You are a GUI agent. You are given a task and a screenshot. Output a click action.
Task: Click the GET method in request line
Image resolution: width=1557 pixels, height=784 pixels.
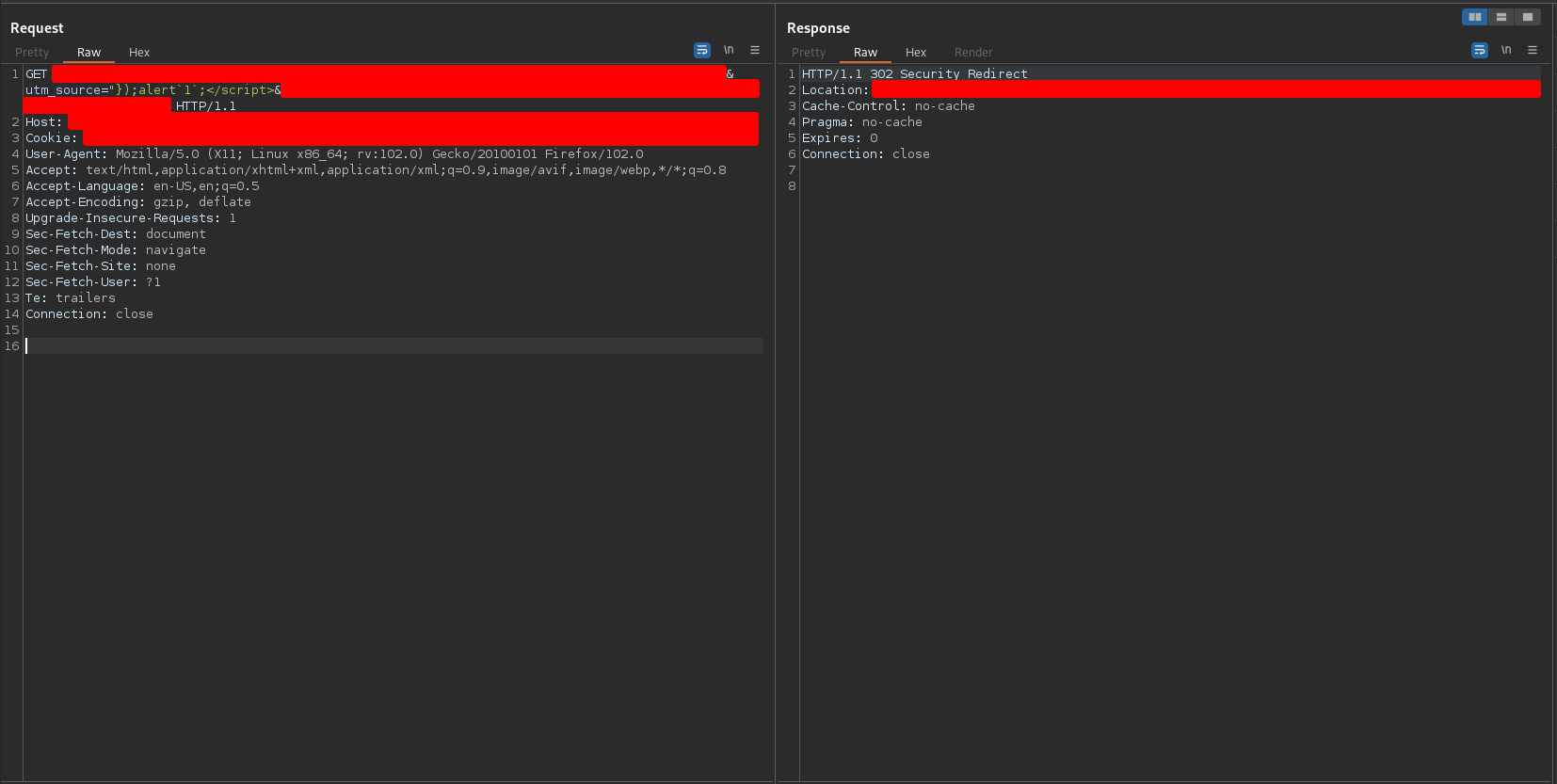(x=37, y=74)
